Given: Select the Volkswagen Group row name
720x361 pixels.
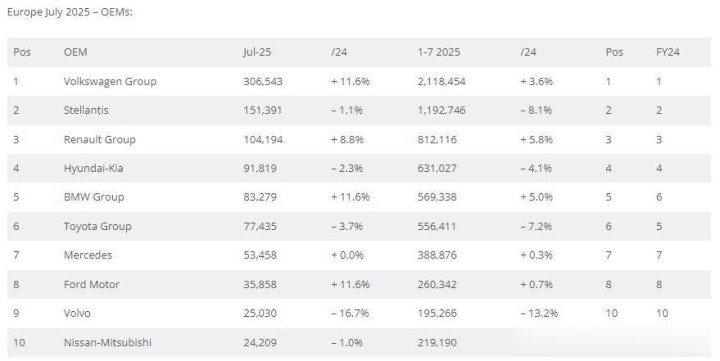Looking at the screenshot, I should click(x=110, y=81).
